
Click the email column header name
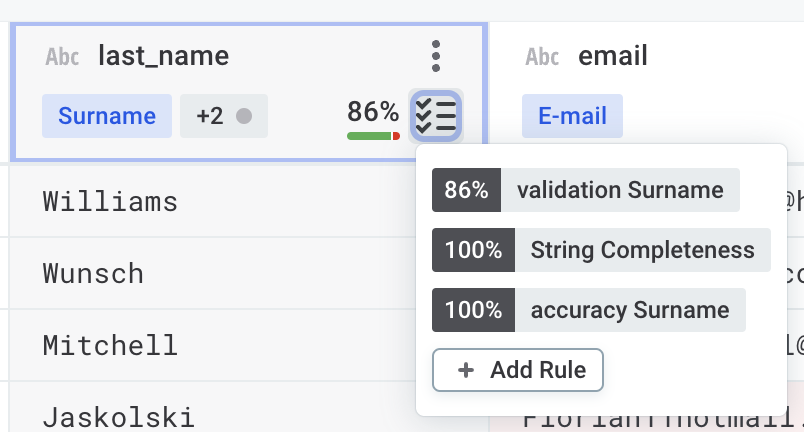[613, 56]
